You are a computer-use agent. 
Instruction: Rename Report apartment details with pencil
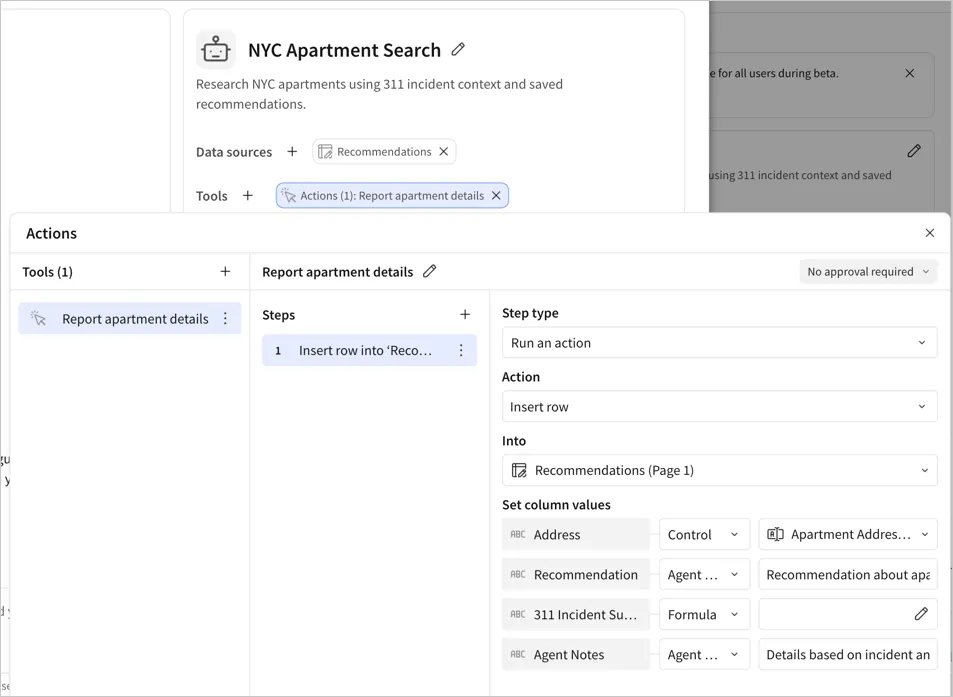point(430,272)
